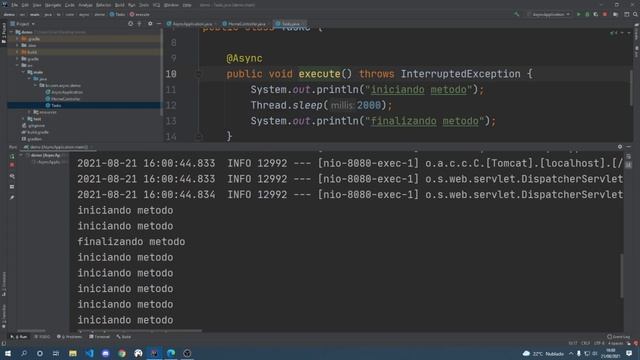Open Run panel gear settings
640x360 pixels.
620,147
